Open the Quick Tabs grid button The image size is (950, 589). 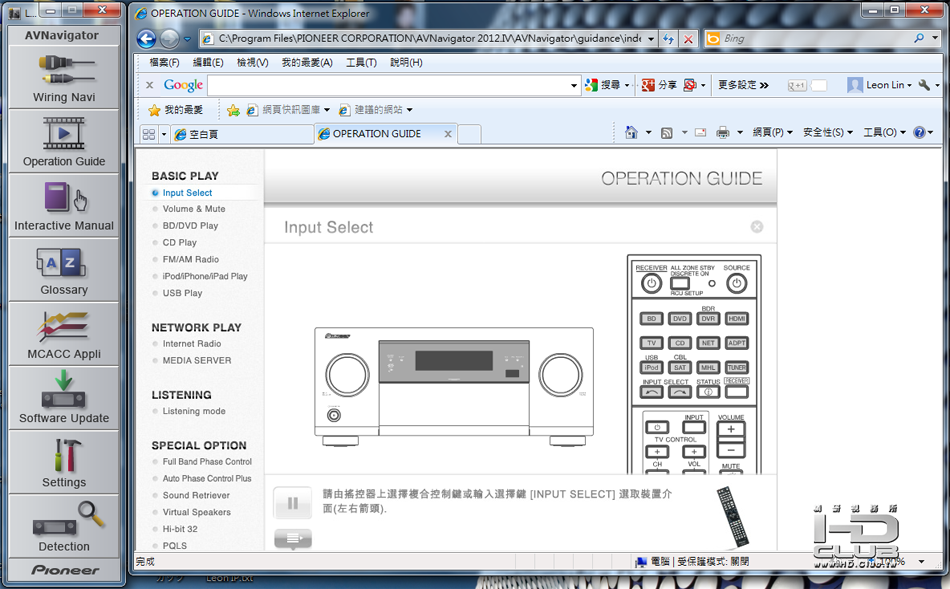148,134
